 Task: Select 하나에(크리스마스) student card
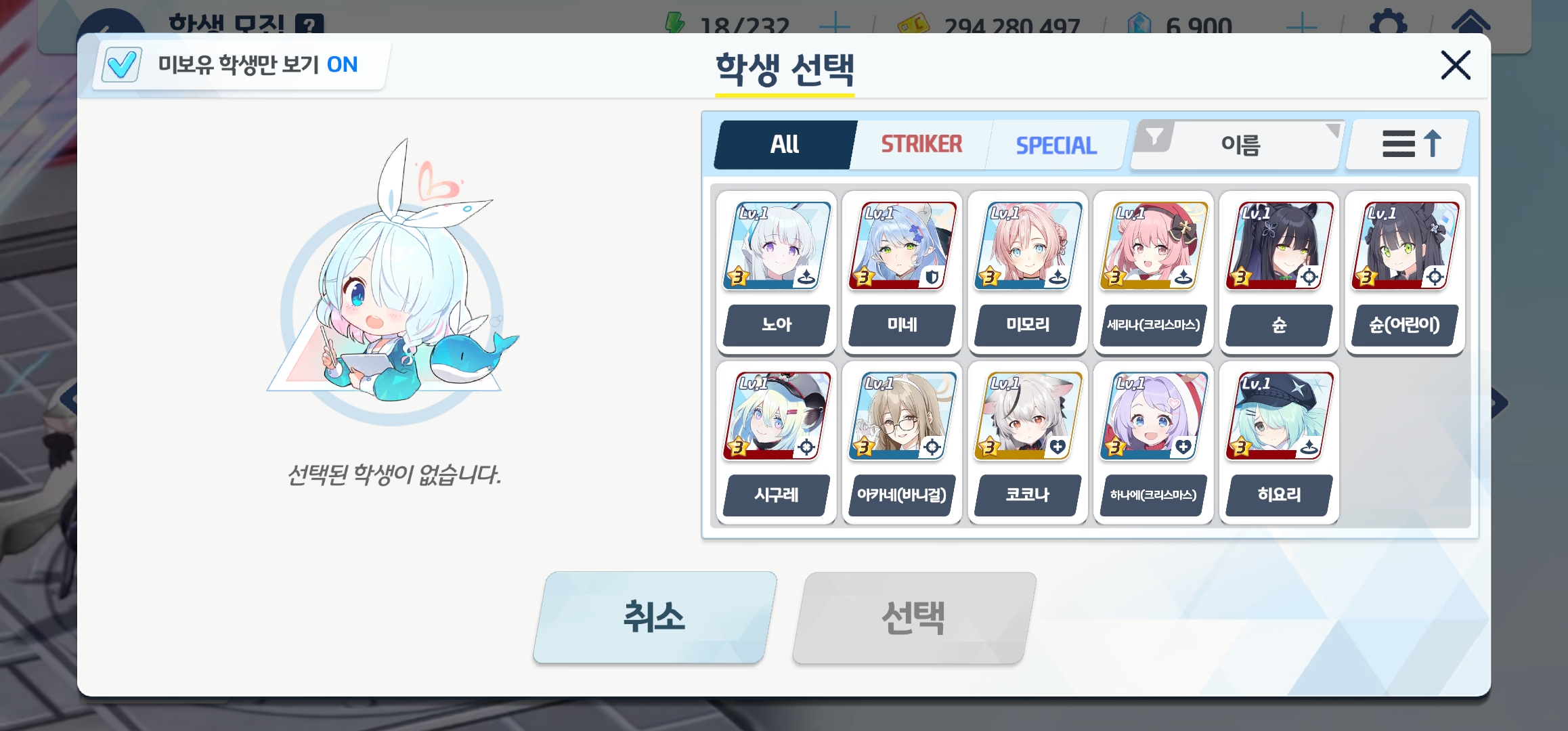pos(1154,443)
